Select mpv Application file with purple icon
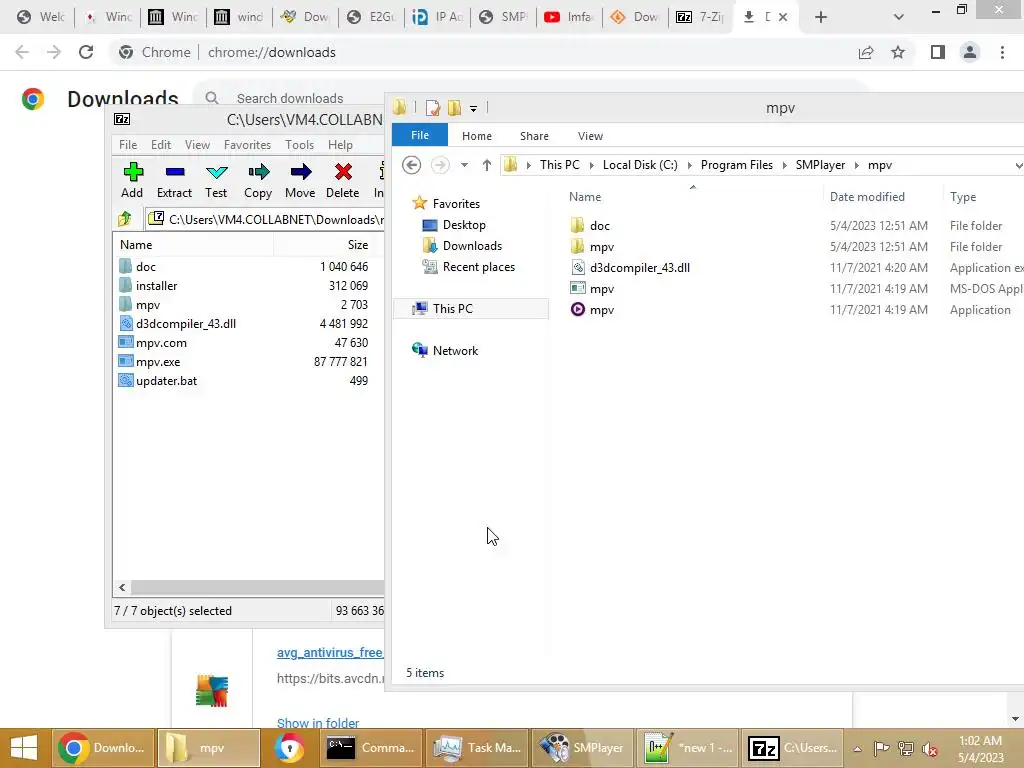 [601, 310]
